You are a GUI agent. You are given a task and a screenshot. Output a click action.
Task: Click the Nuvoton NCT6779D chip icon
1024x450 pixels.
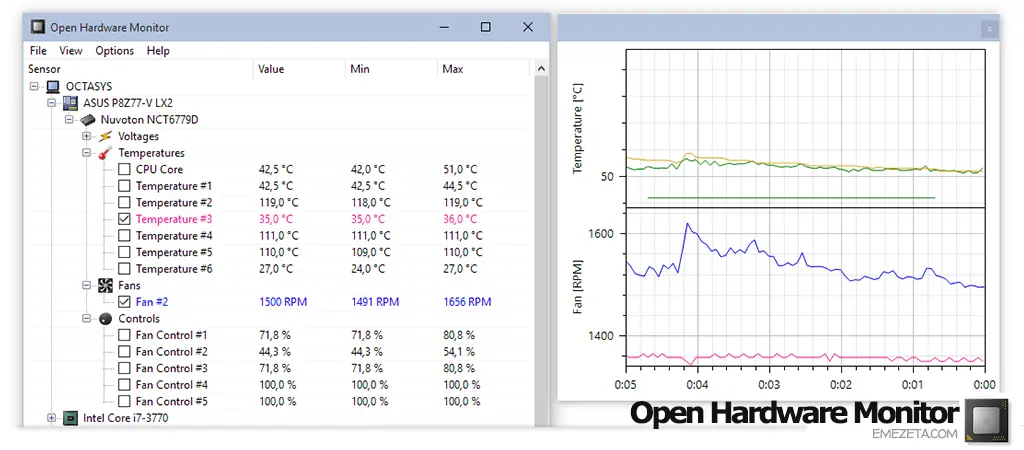point(88,120)
